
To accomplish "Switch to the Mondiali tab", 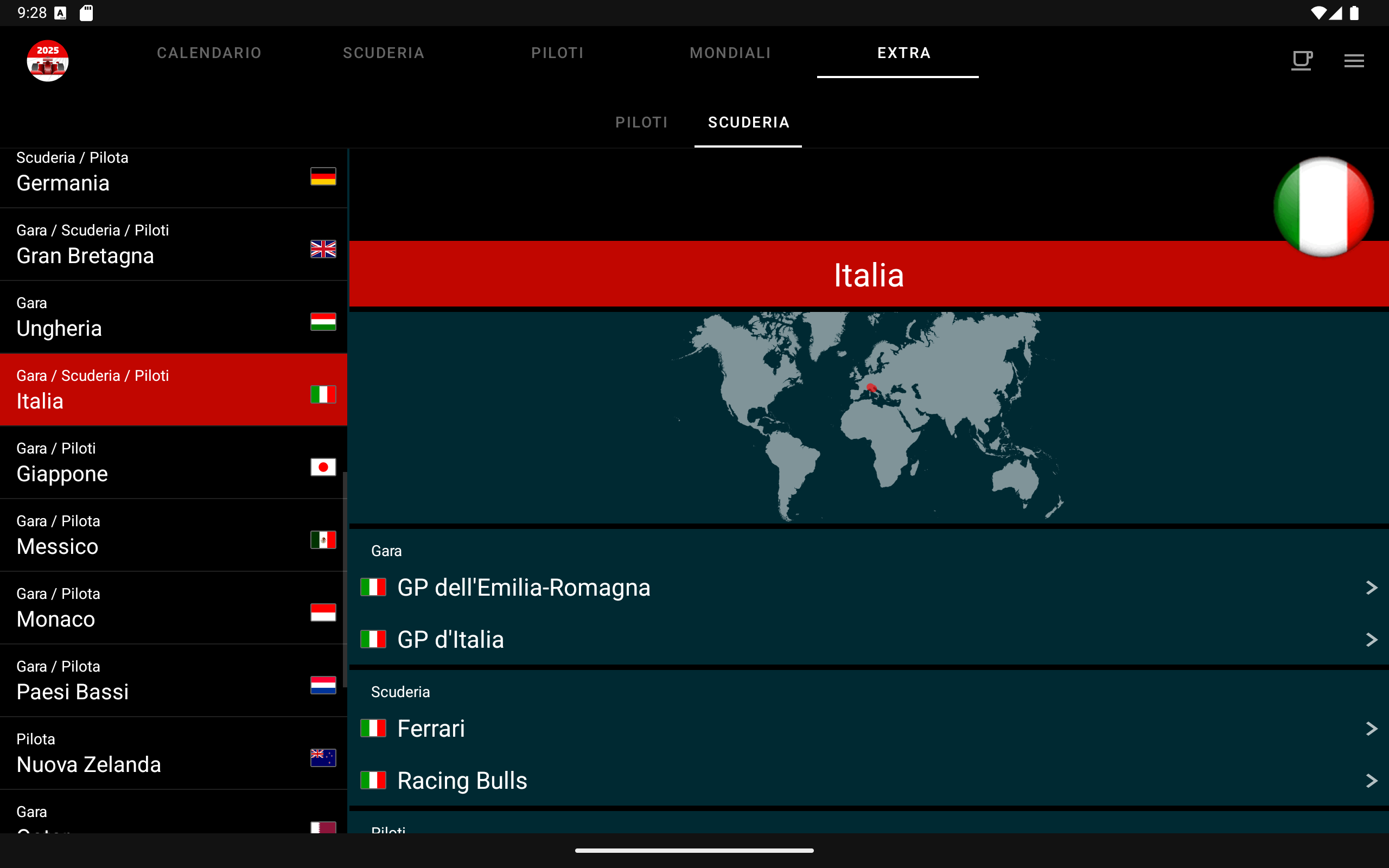I will point(730,53).
